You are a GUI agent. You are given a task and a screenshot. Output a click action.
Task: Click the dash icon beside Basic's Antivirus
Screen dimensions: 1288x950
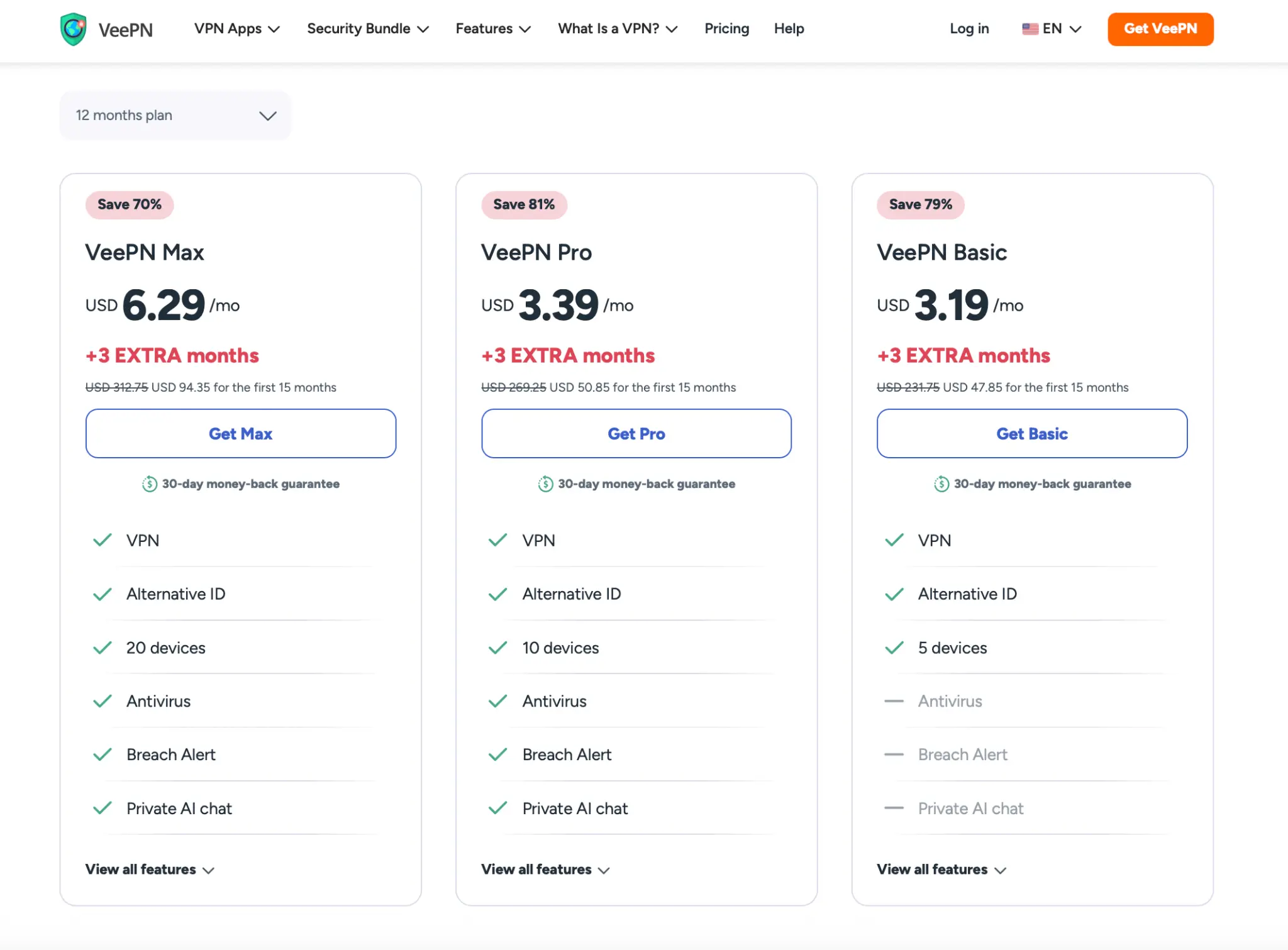coord(893,701)
